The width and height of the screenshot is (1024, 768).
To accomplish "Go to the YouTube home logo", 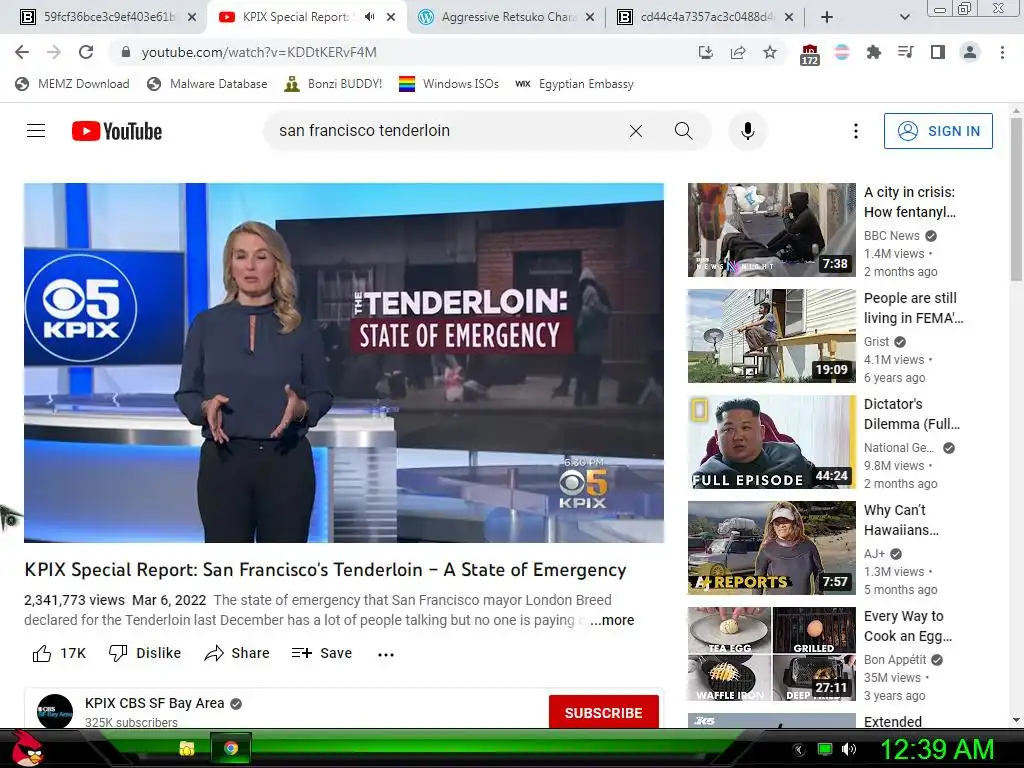I will point(117,131).
